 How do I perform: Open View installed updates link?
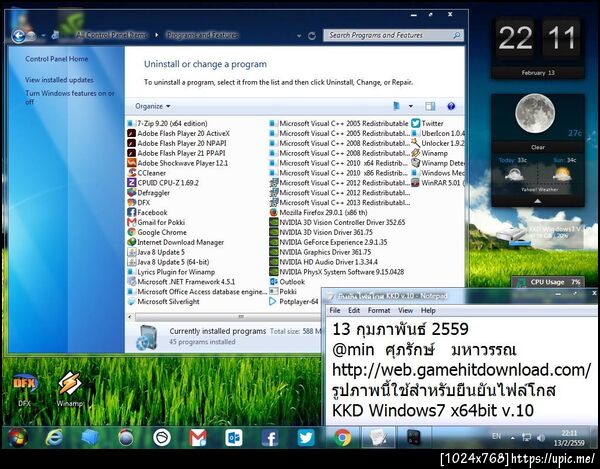tap(59, 80)
